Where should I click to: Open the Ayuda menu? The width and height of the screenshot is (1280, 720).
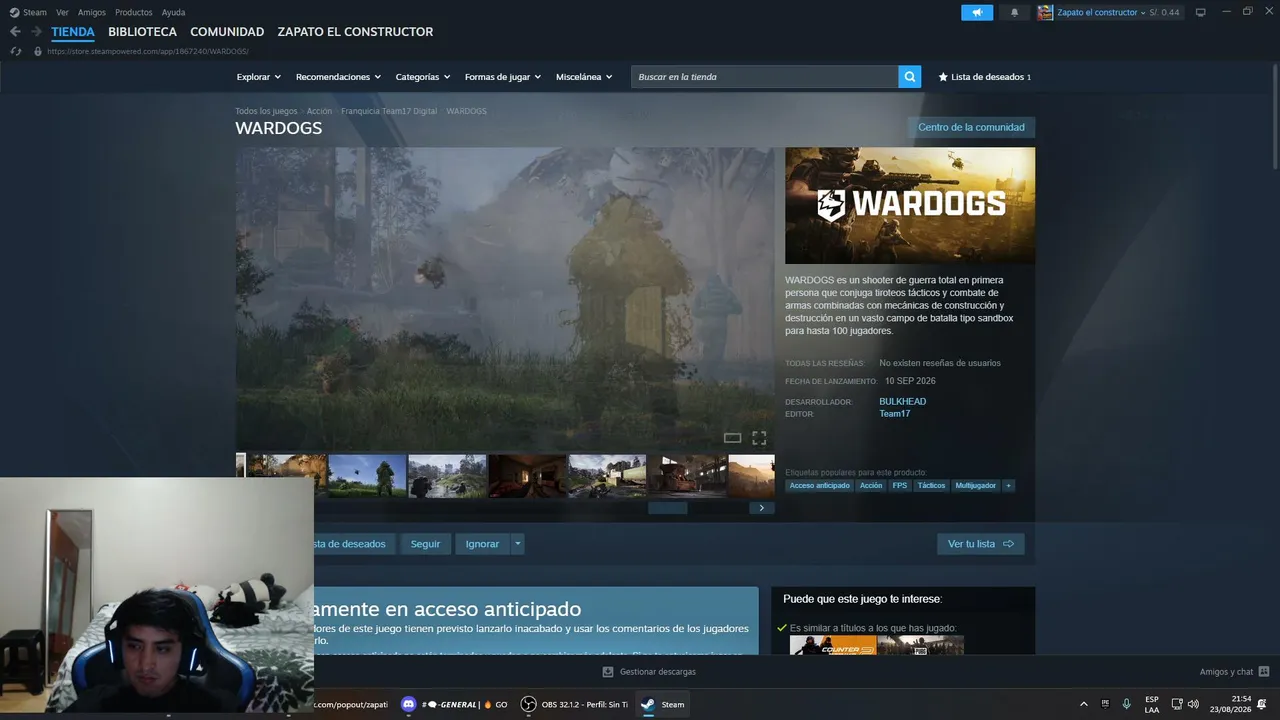173,12
